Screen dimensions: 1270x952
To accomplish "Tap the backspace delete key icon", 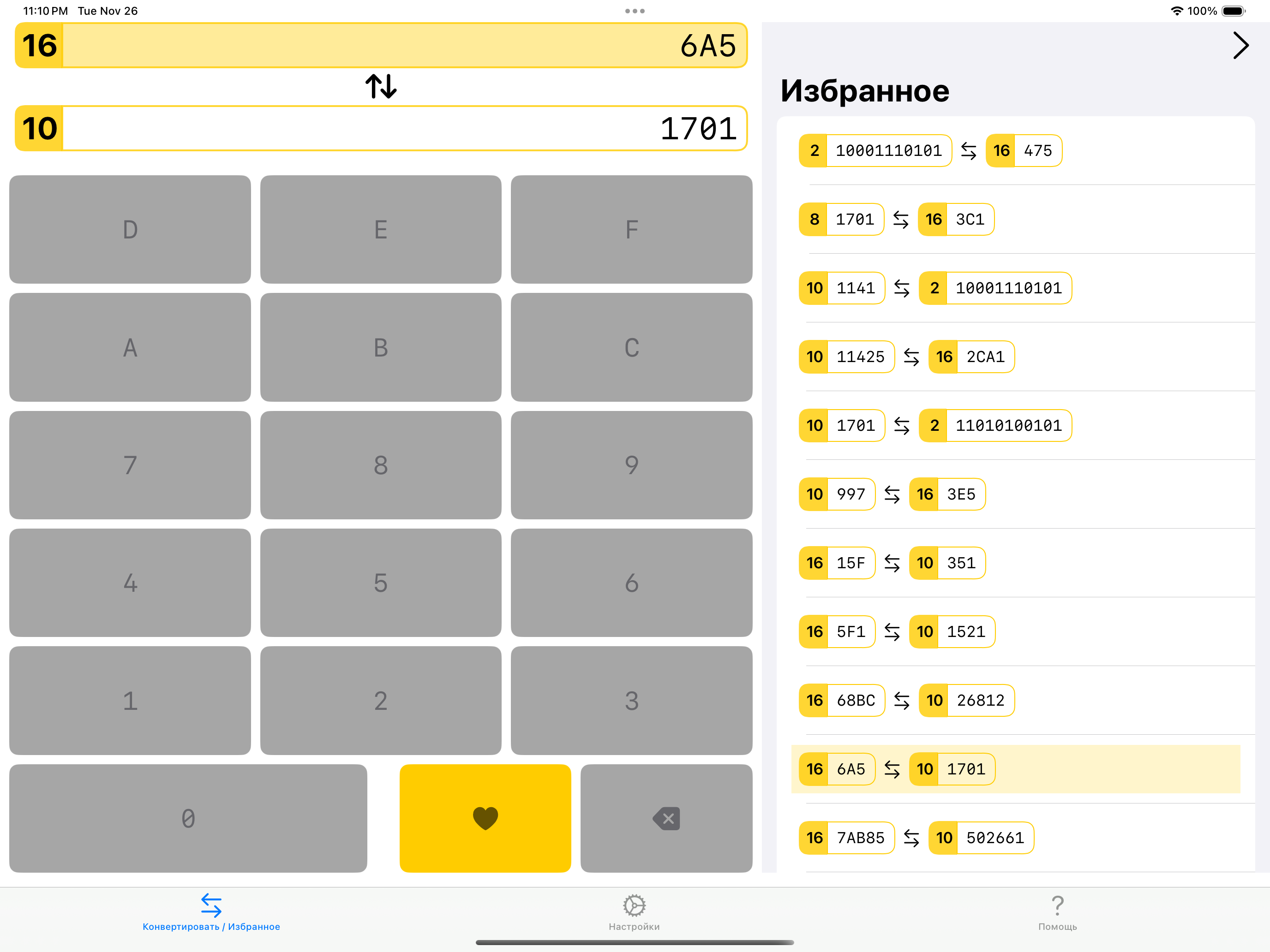I will point(666,818).
